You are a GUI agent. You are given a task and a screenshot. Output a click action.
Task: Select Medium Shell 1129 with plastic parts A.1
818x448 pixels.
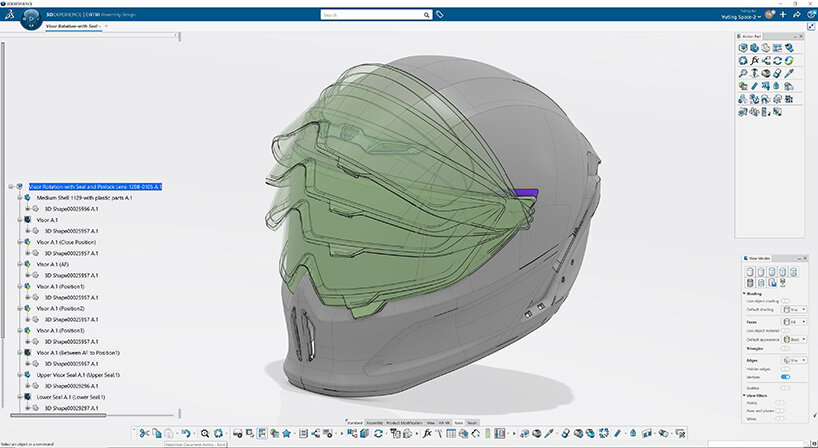84,197
